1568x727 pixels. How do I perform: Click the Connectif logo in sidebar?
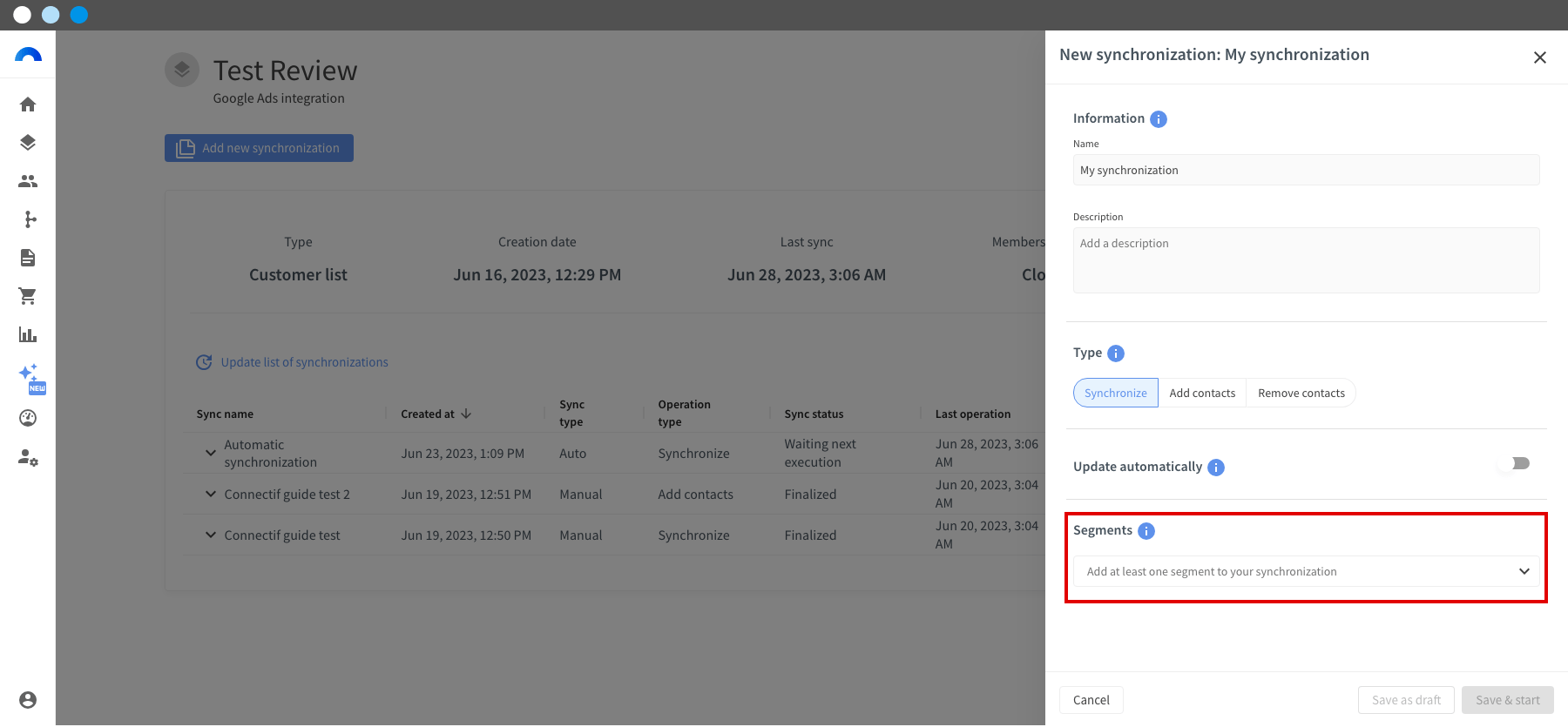tap(28, 56)
